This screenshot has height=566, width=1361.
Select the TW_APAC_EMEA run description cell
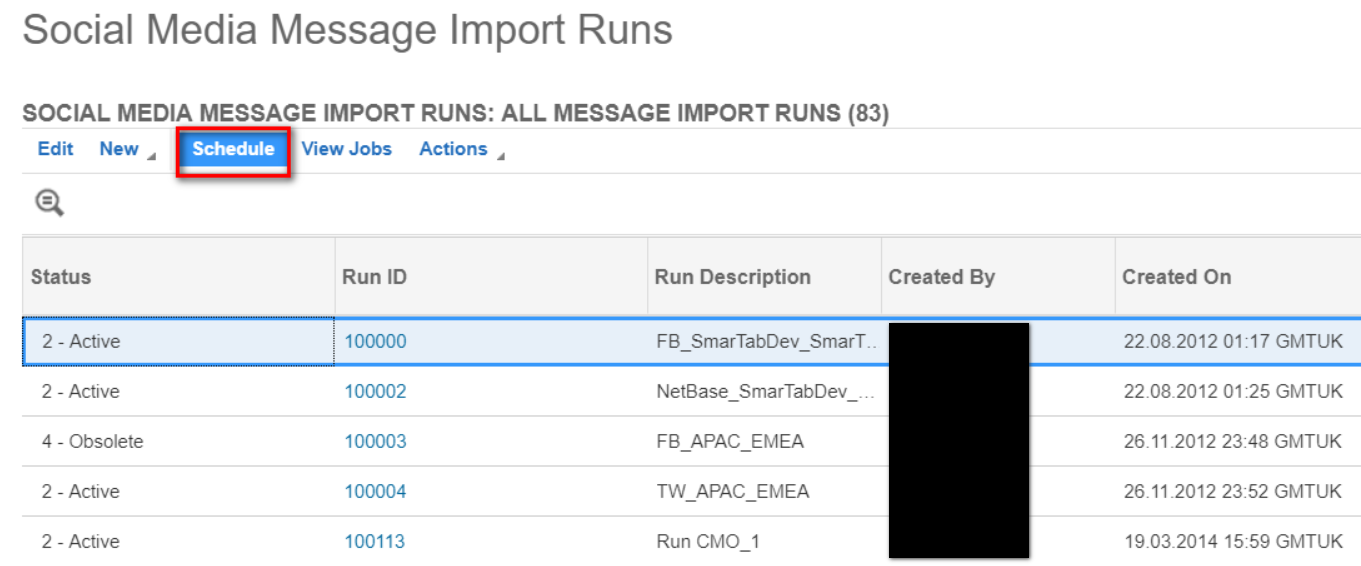(732, 491)
